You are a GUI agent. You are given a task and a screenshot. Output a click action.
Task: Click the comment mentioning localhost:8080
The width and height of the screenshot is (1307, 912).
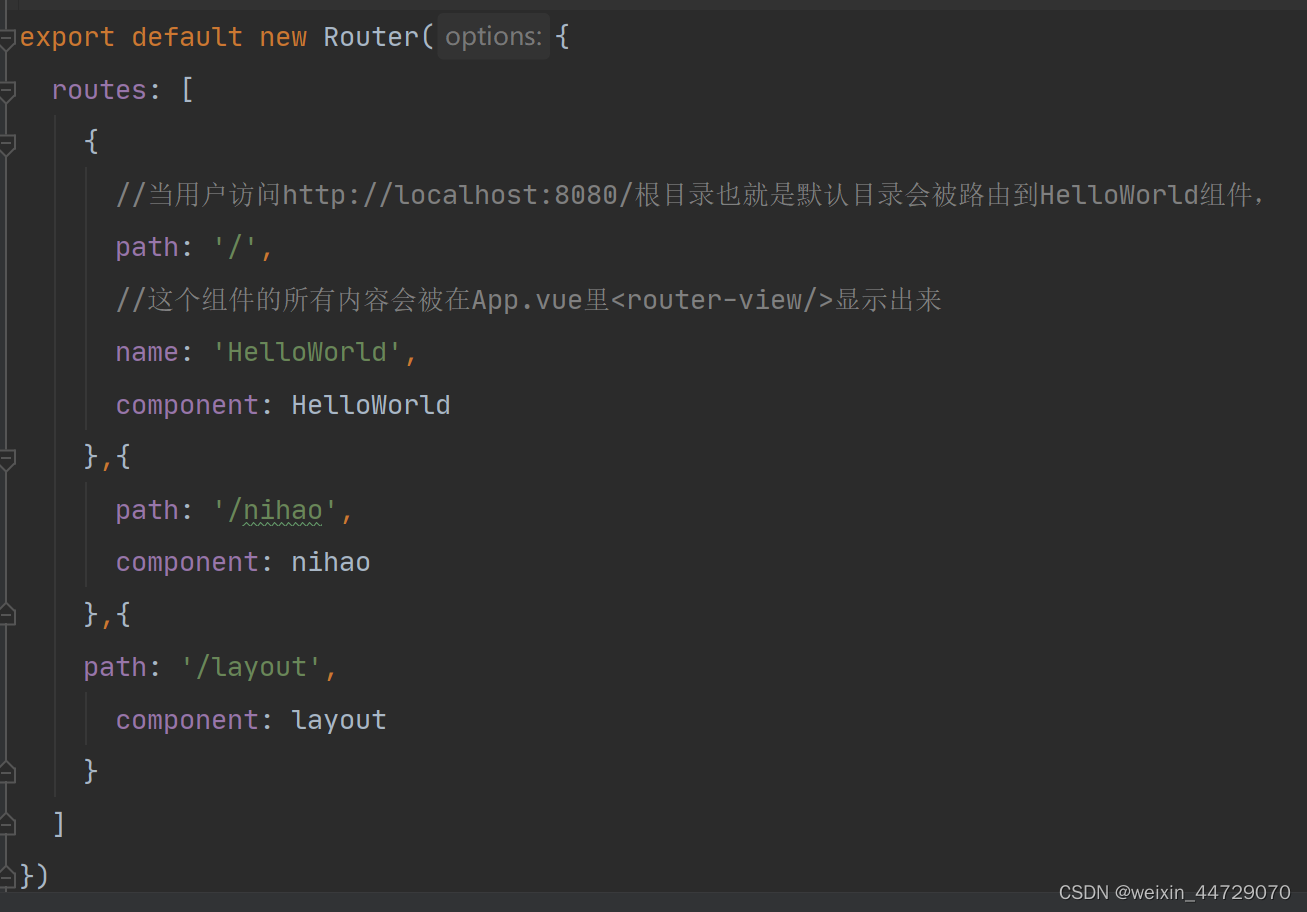pos(693,195)
